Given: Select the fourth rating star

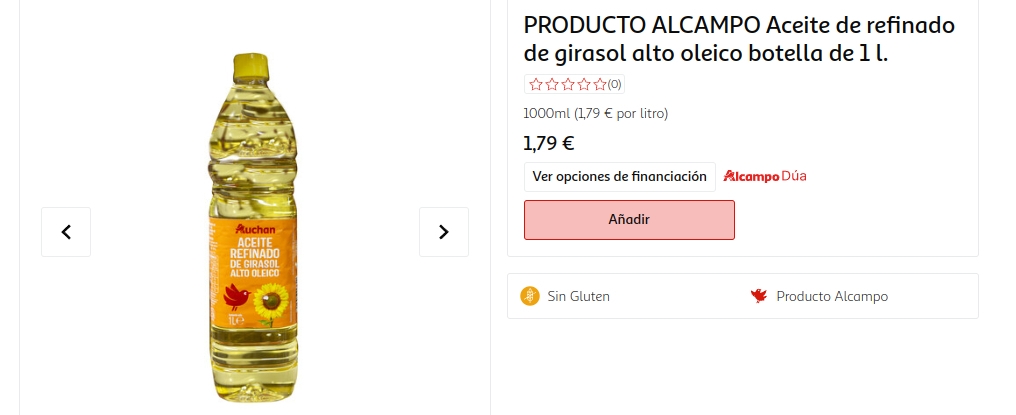Looking at the screenshot, I should click(x=584, y=85).
